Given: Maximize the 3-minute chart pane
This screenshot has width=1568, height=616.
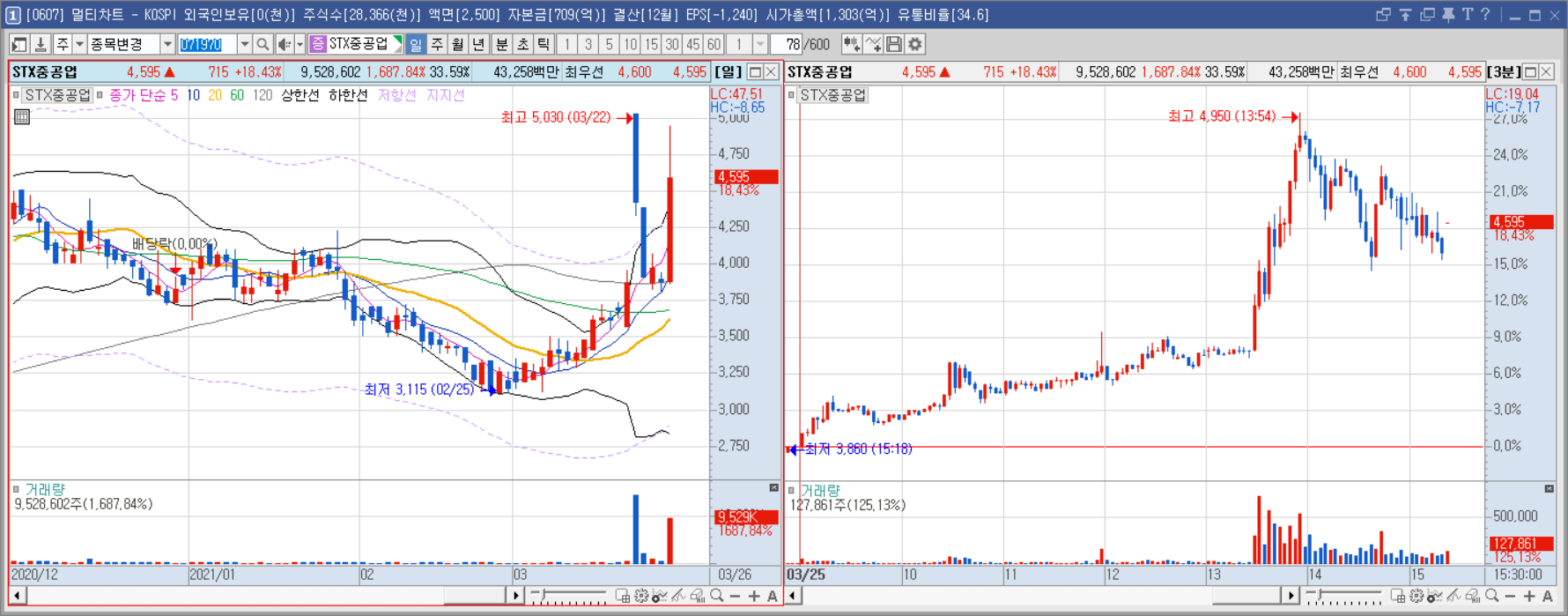Looking at the screenshot, I should click(x=1531, y=71).
